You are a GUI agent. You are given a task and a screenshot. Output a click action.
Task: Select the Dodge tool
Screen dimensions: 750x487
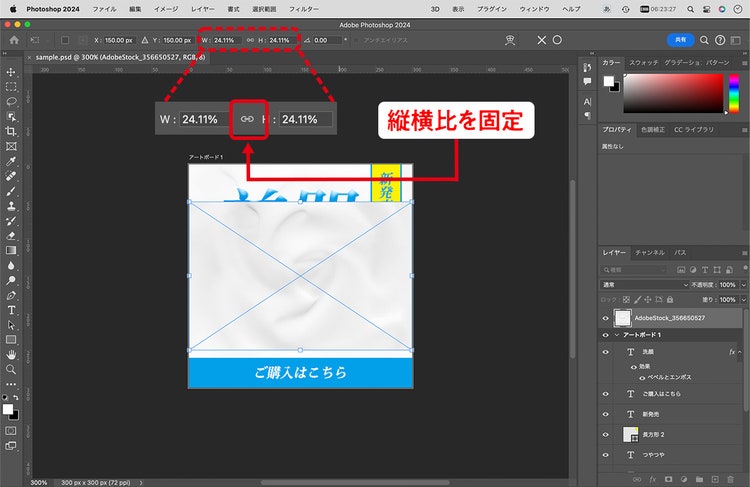click(11, 280)
